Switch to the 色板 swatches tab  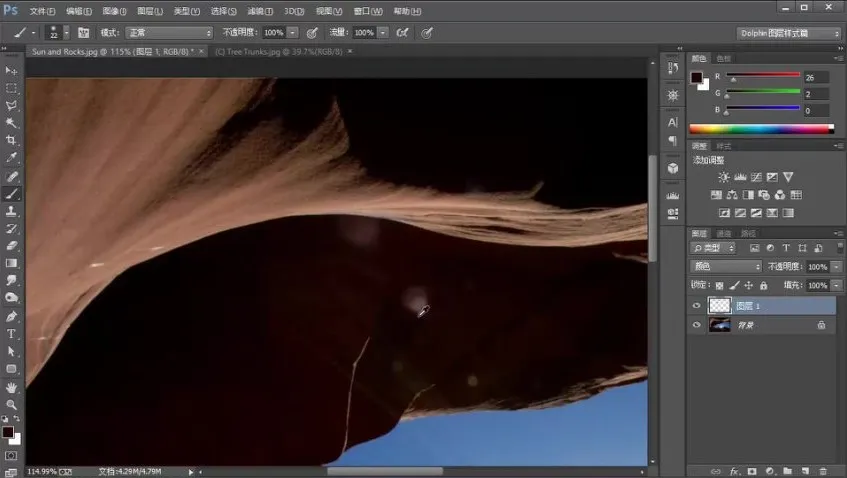click(723, 59)
